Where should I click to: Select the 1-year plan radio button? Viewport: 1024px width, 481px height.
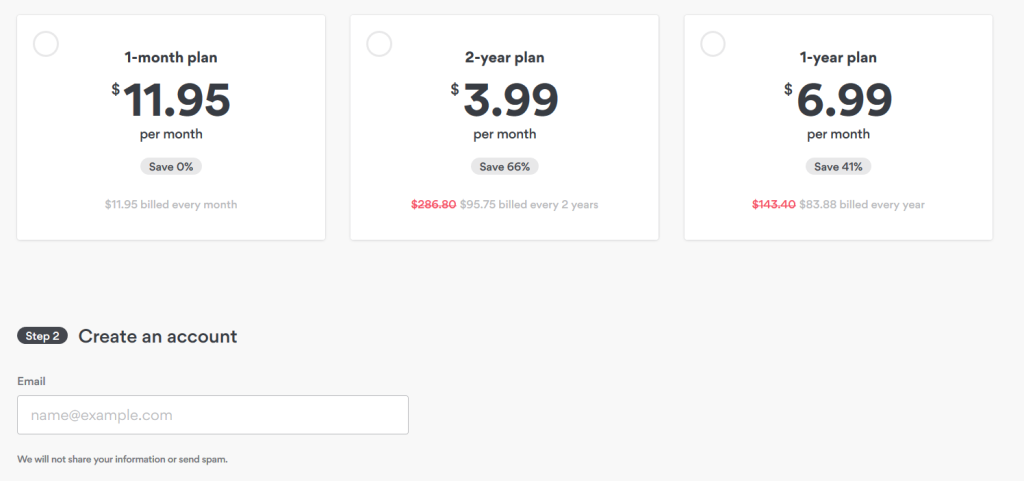tap(713, 44)
